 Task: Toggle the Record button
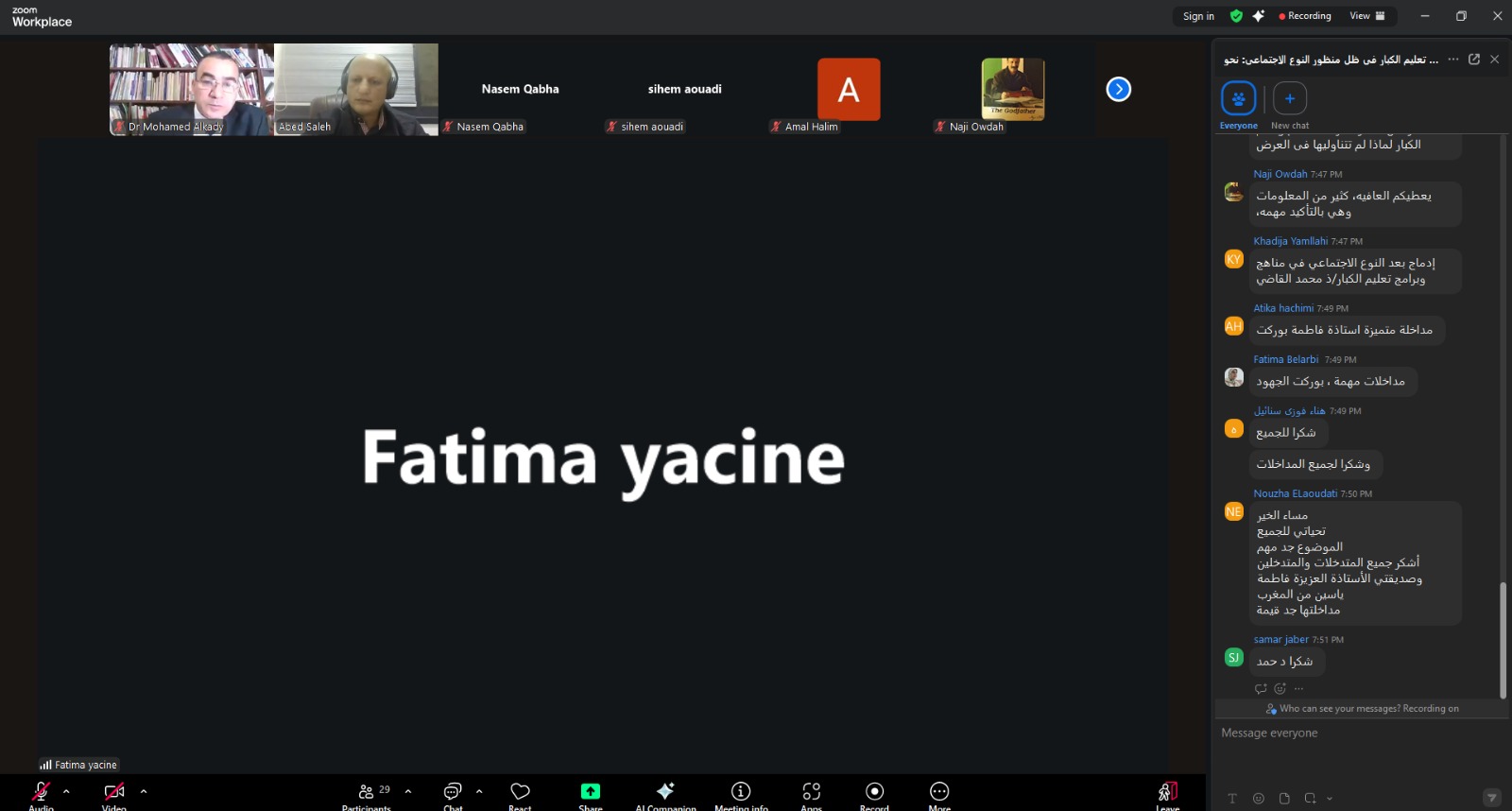pyautogui.click(x=874, y=792)
